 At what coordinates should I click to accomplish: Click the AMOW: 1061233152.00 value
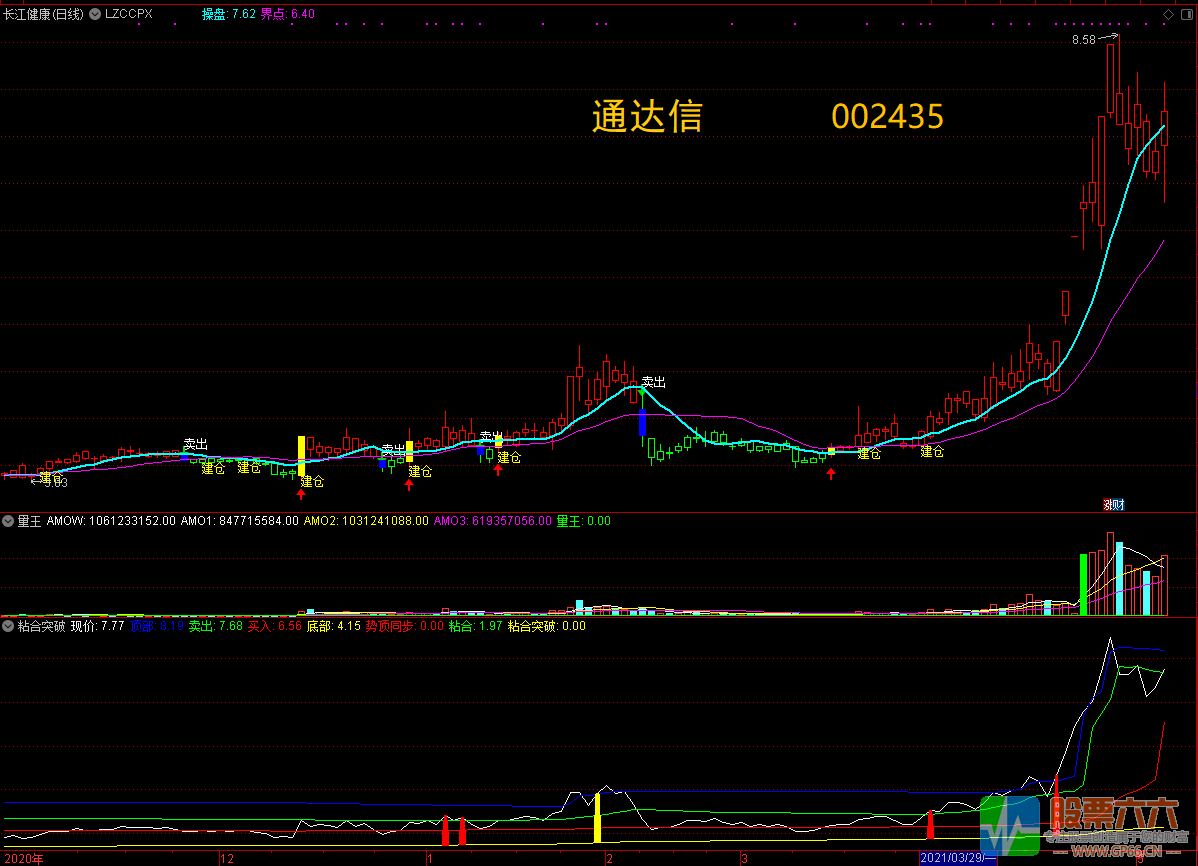[111, 521]
